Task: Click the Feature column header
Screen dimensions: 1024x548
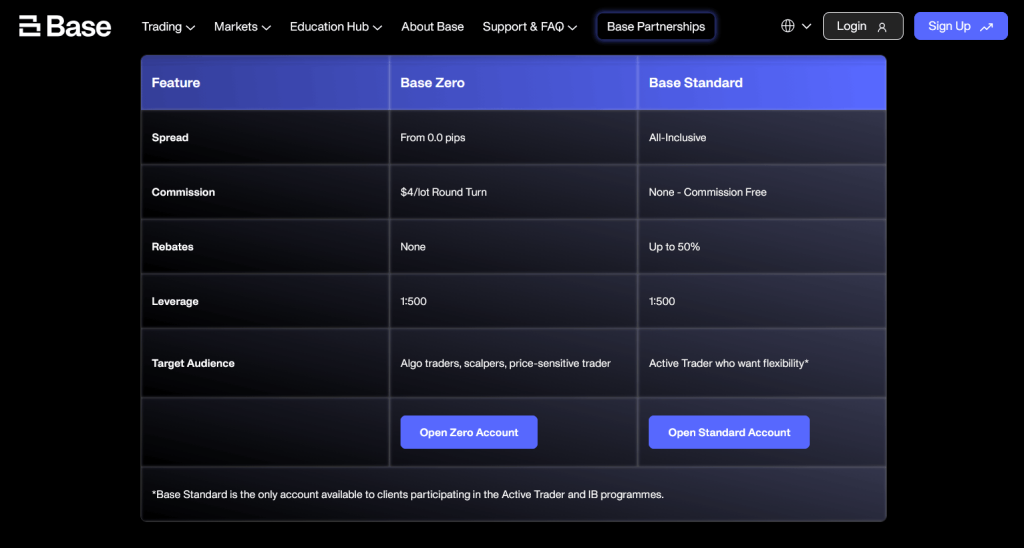Action: pyautogui.click(x=265, y=83)
